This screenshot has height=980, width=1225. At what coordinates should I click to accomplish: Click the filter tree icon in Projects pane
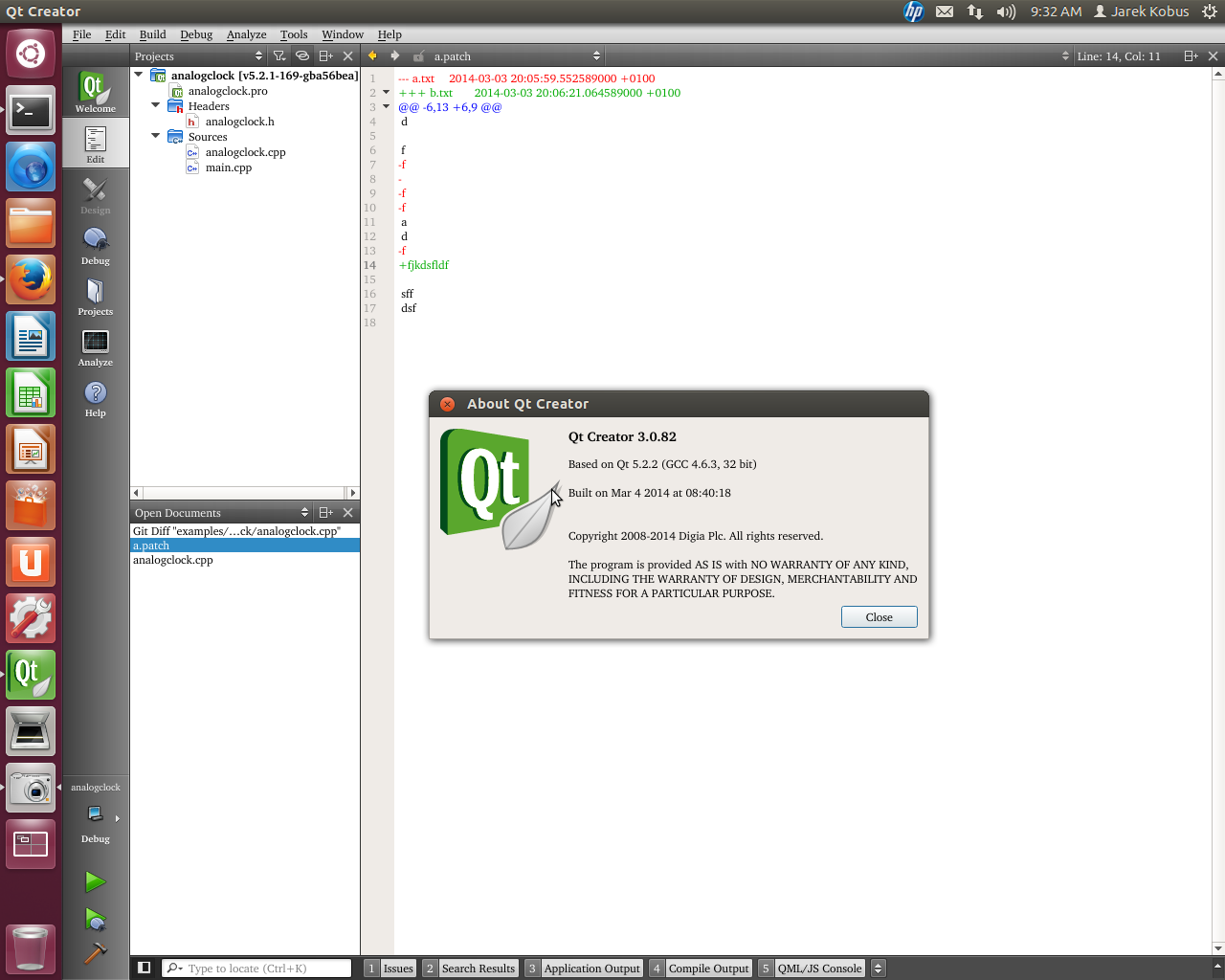click(x=278, y=56)
